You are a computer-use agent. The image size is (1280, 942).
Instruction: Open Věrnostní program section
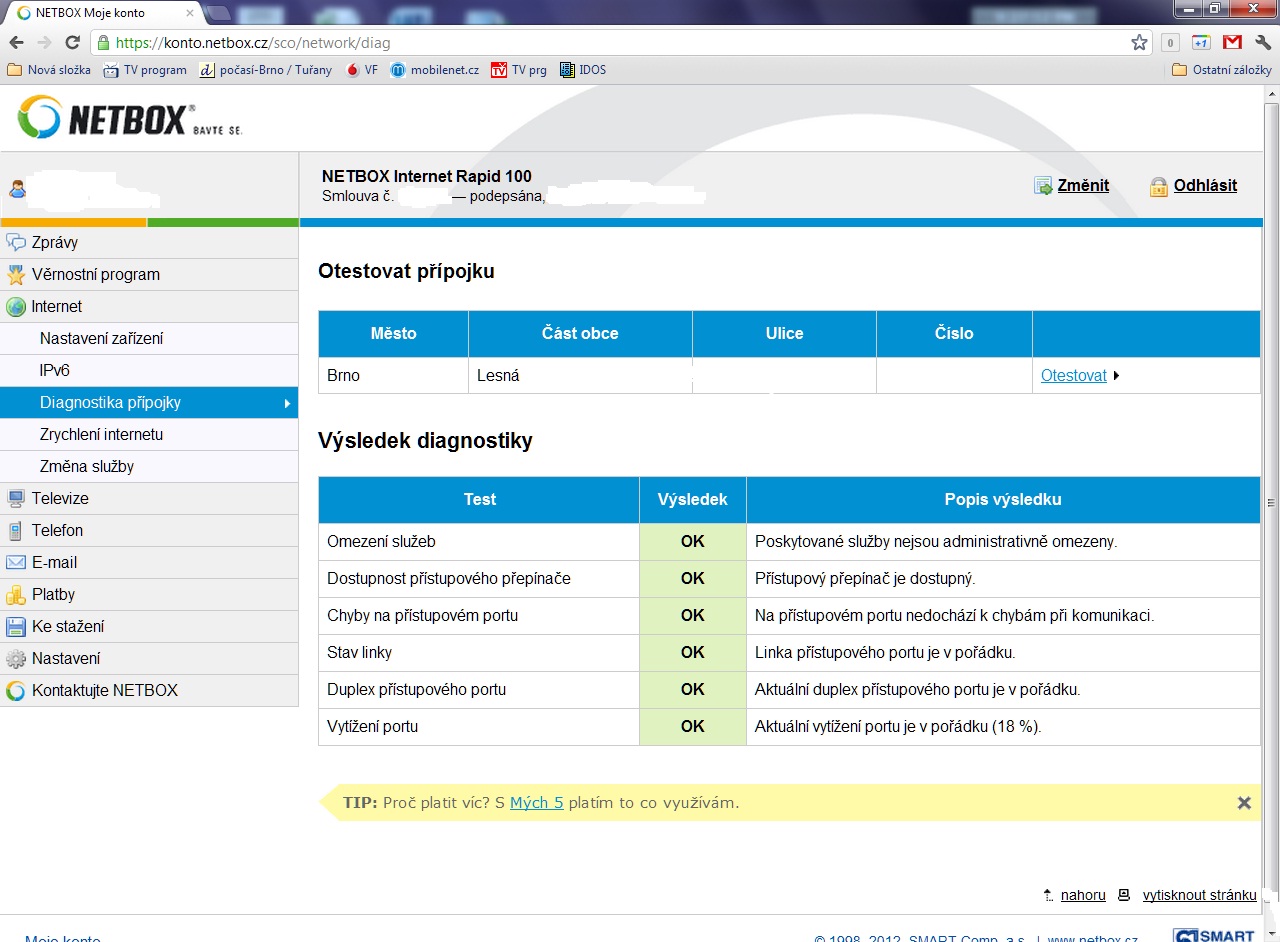95,274
